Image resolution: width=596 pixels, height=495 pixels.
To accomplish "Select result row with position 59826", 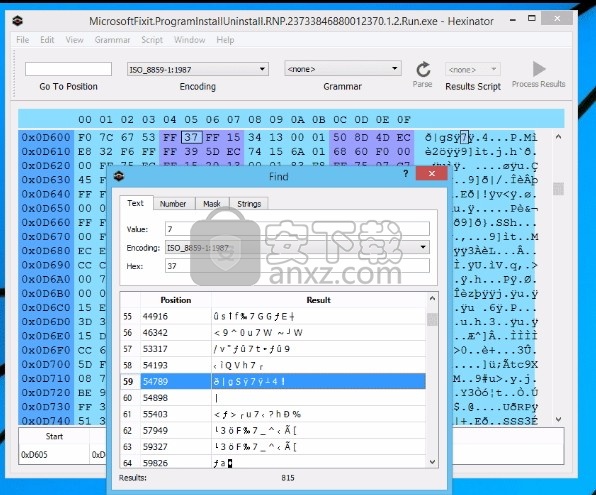I will tap(273, 463).
